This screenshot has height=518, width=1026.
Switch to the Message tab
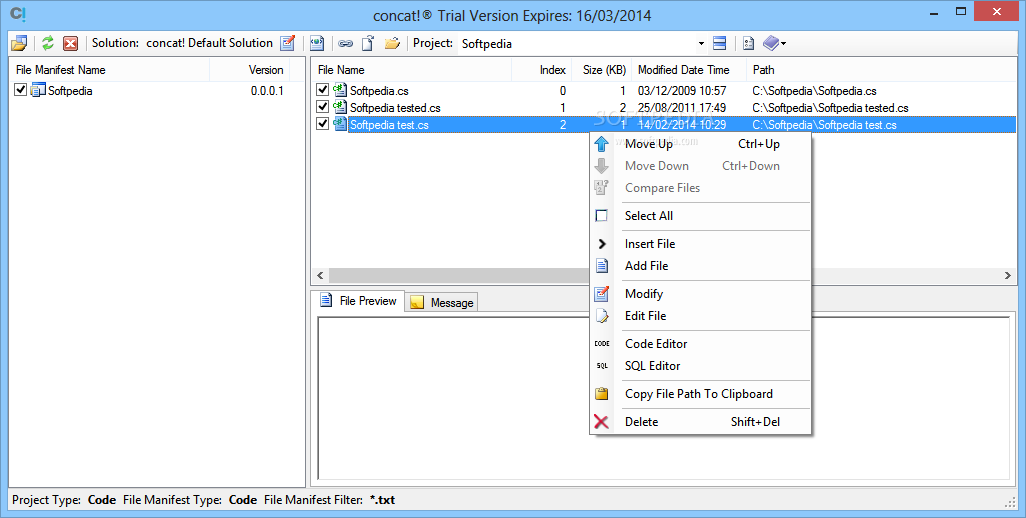pos(442,302)
